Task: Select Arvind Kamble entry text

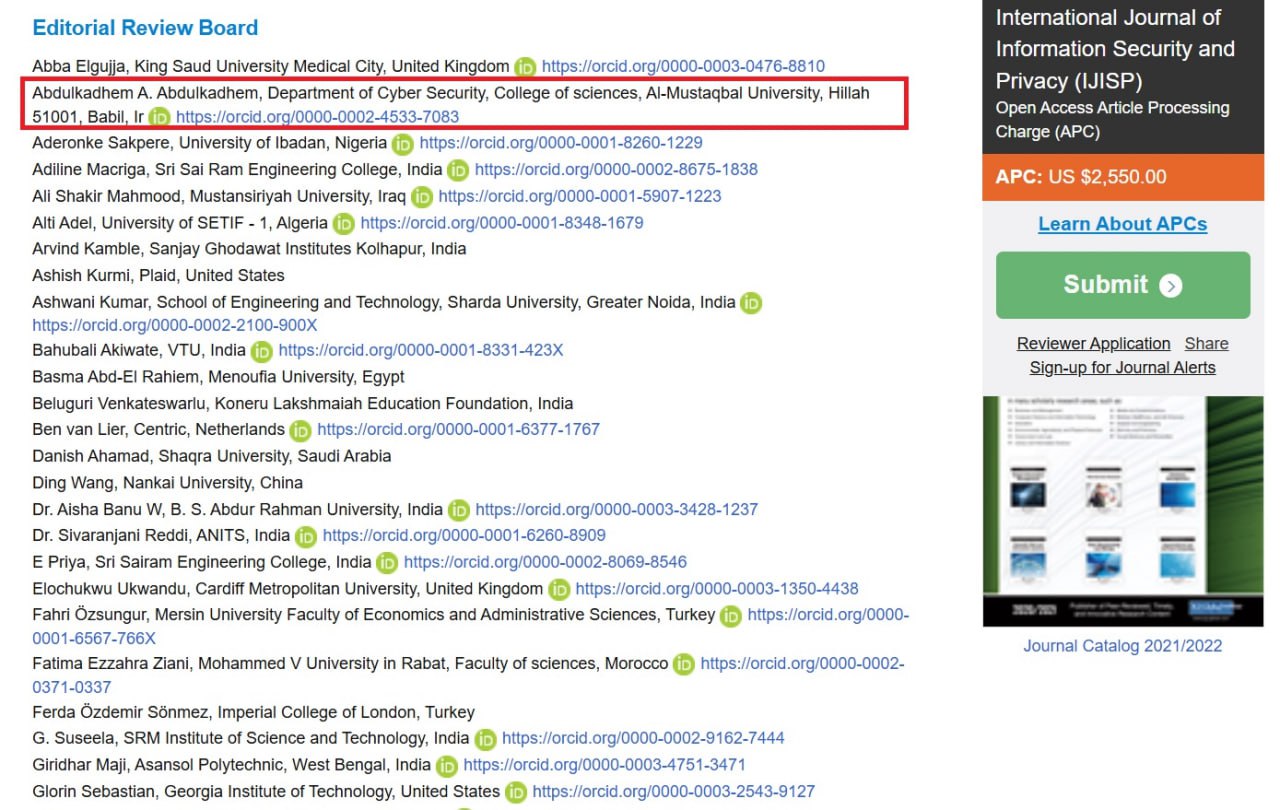Action: point(249,249)
